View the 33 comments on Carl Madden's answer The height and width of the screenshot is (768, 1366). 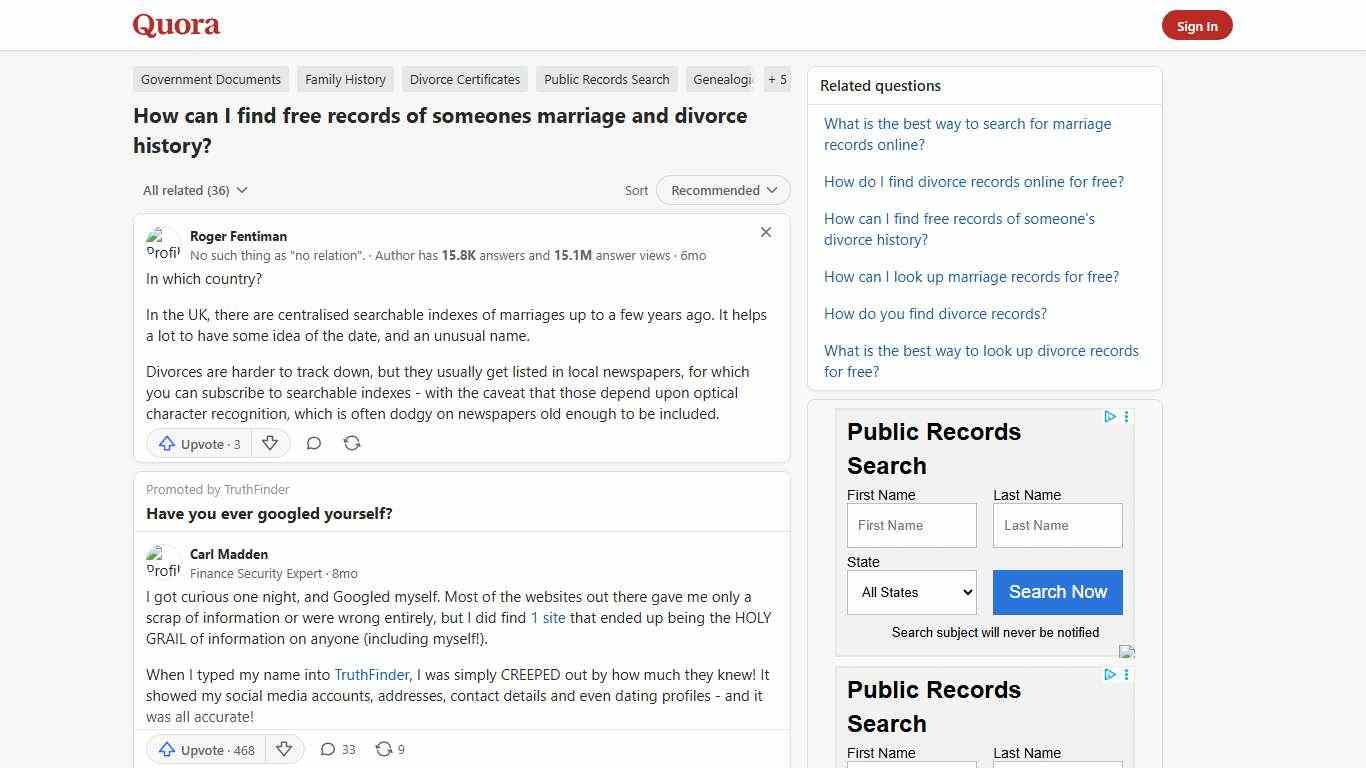point(336,749)
